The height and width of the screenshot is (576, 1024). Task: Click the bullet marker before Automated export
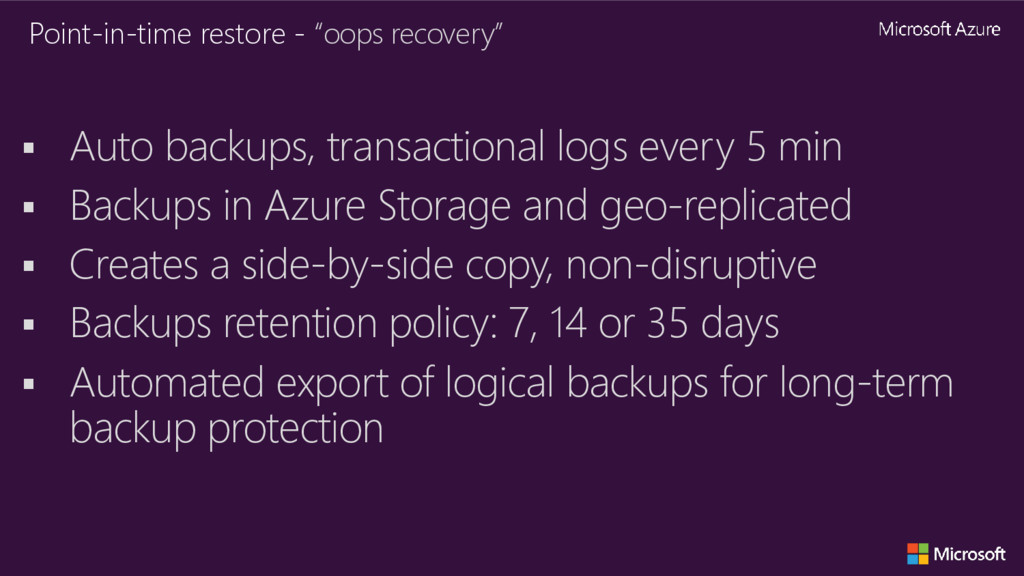[x=29, y=384]
